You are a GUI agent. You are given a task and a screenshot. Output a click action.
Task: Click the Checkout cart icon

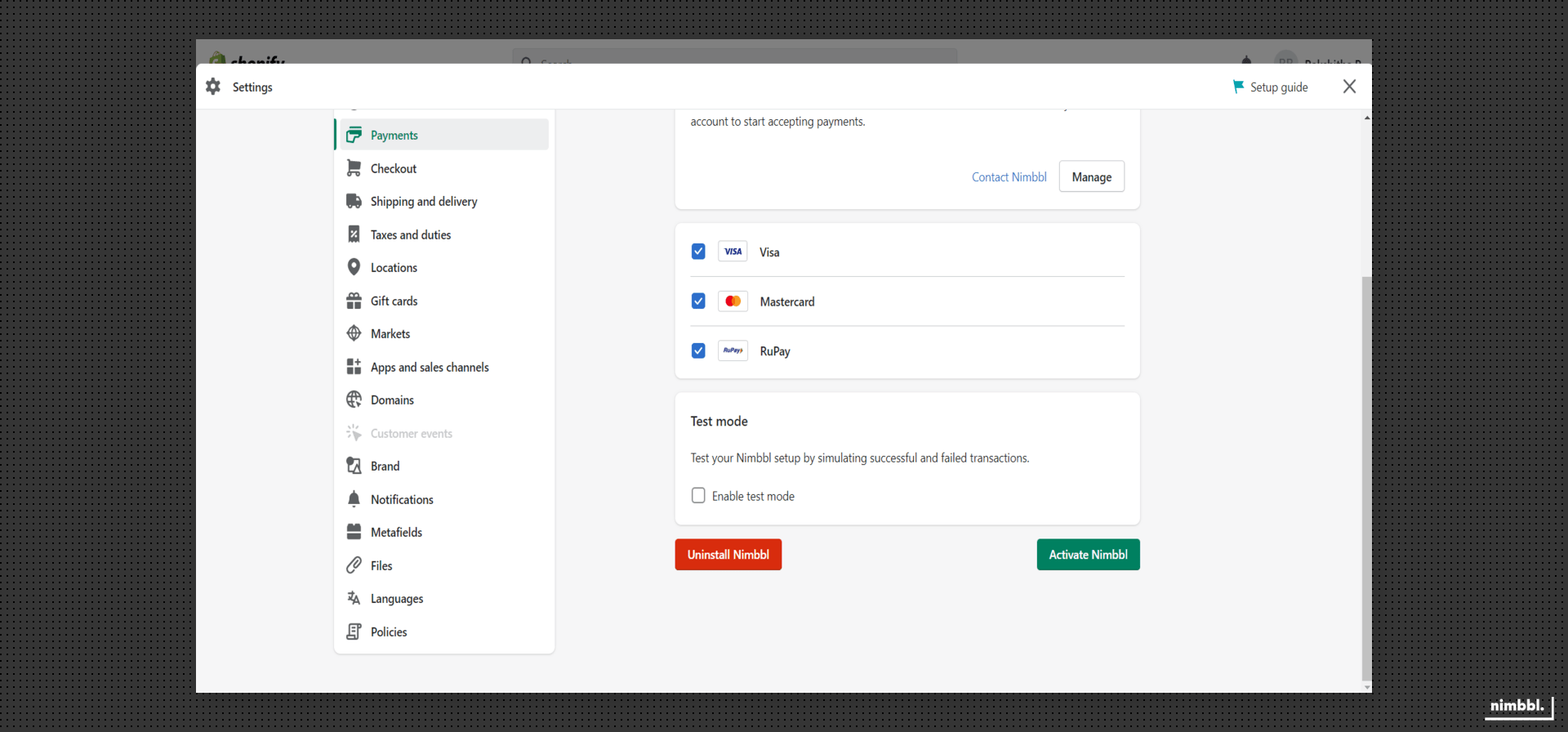[354, 167]
